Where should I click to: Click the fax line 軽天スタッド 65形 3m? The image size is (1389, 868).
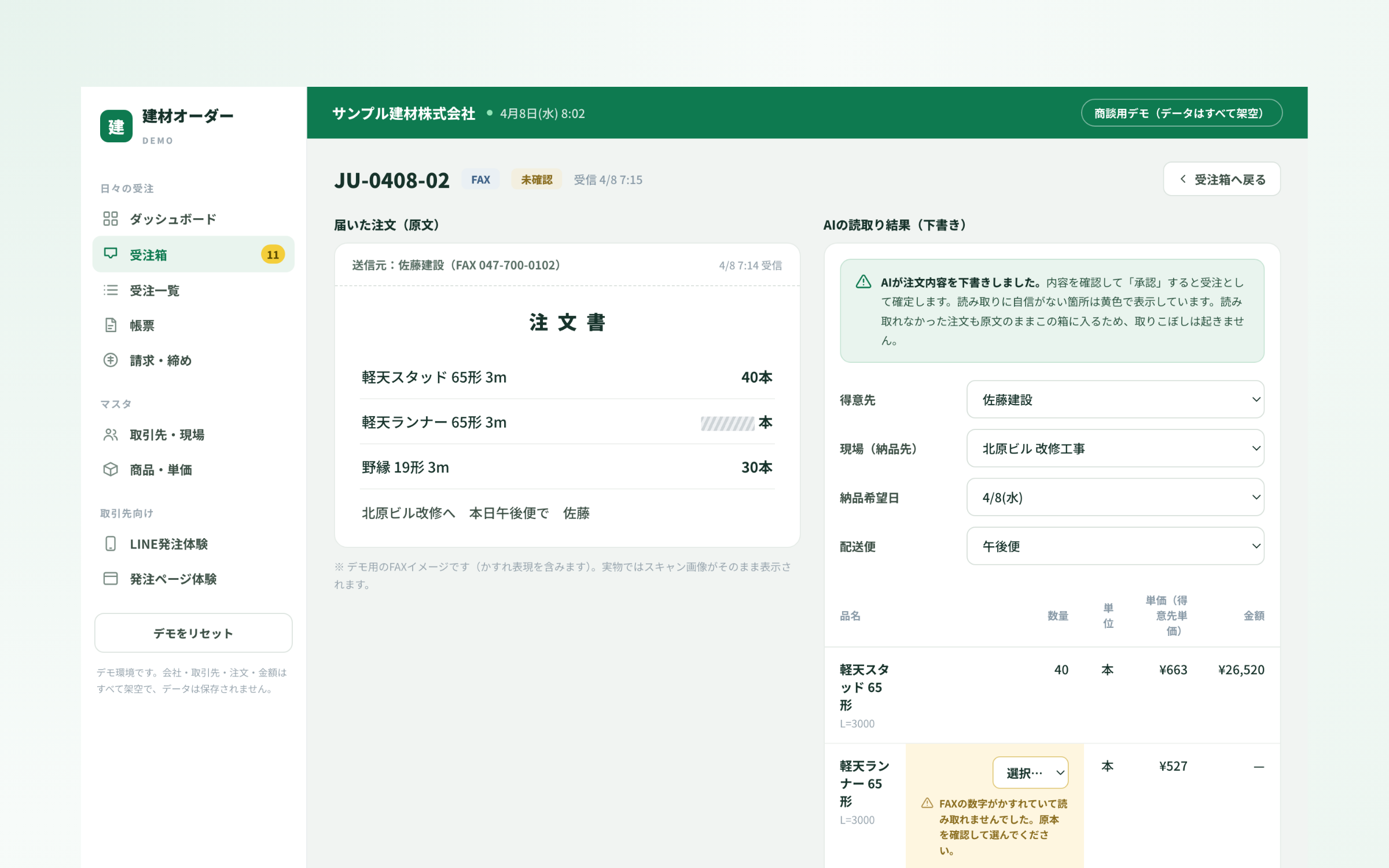(434, 377)
